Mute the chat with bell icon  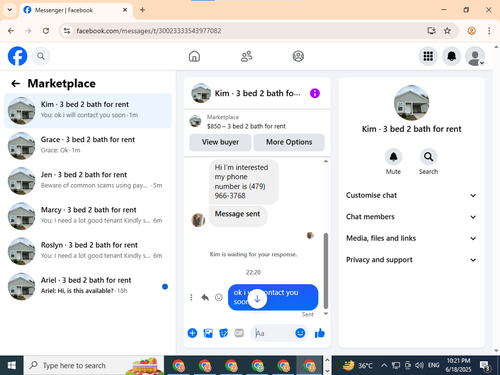(x=393, y=157)
